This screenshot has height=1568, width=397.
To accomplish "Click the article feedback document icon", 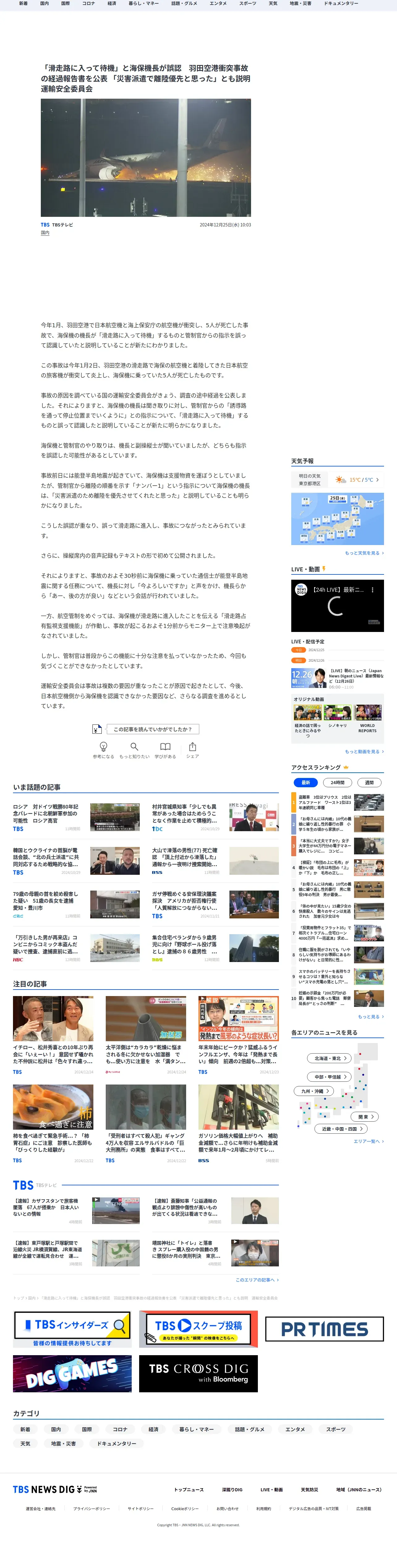I will point(97,728).
